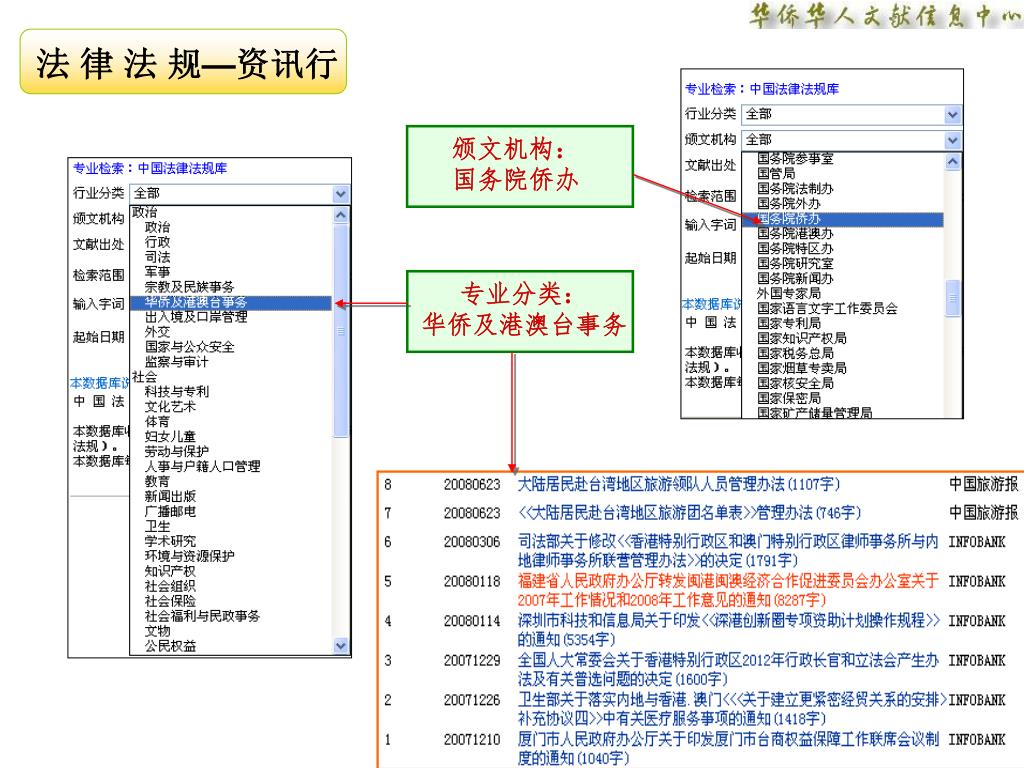Select 文物 in the category list
Screen dimensions: 1024x768
(x=157, y=632)
